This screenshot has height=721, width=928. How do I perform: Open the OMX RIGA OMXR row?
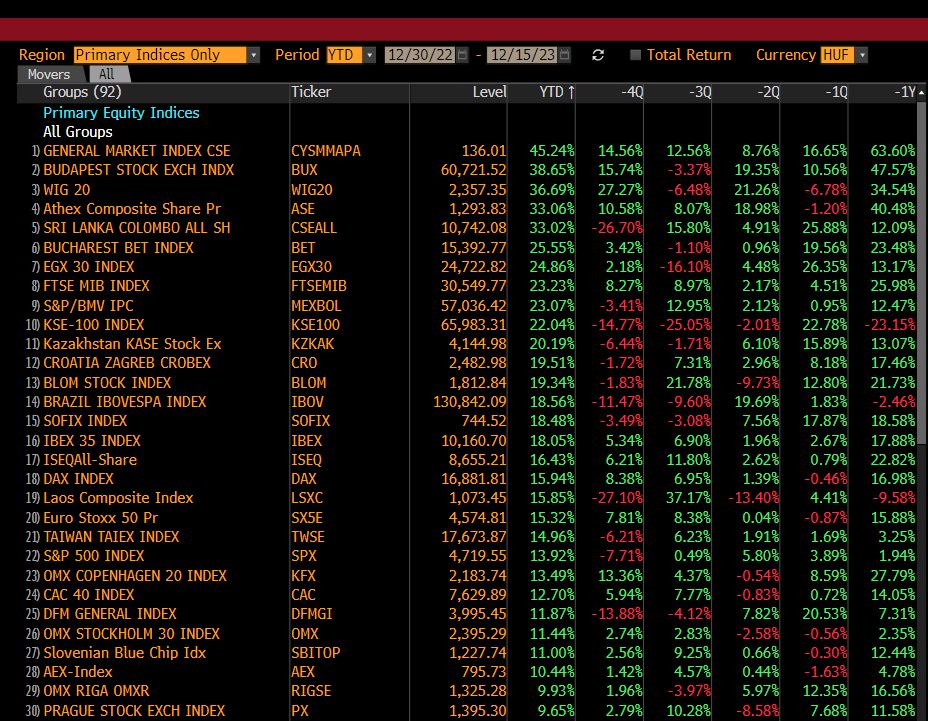click(x=468, y=691)
